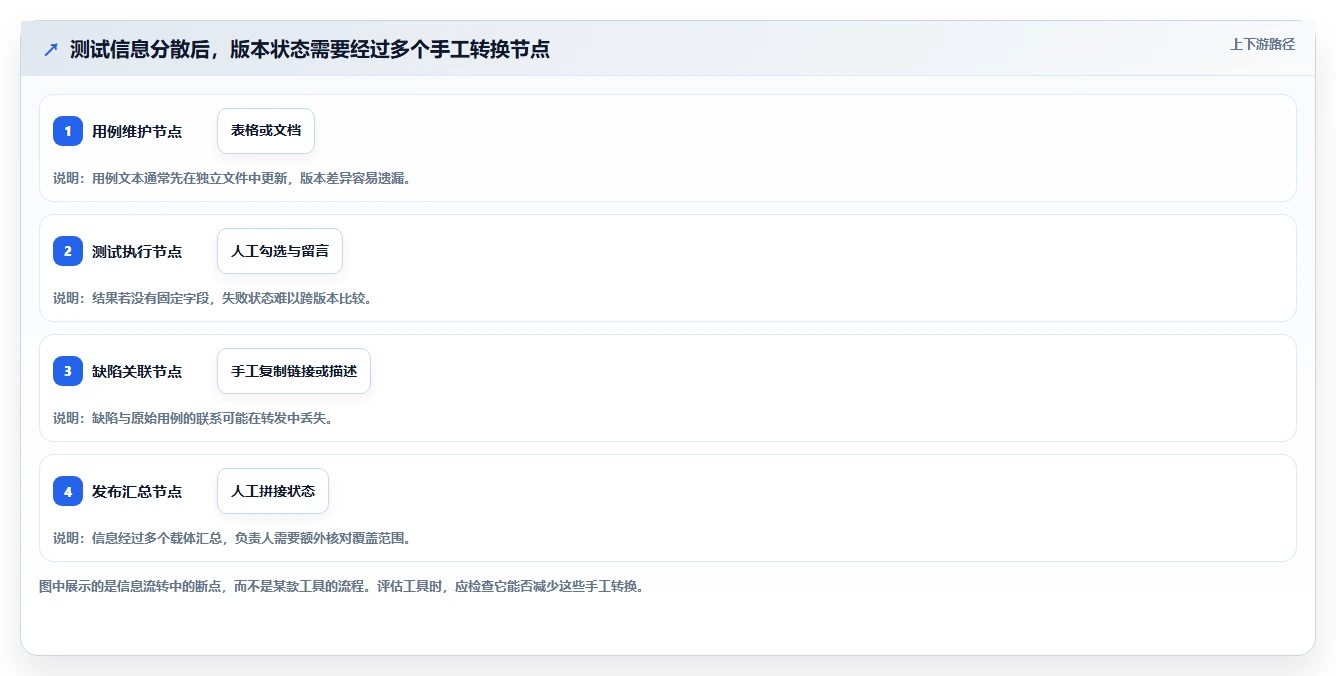
Task: Click the 缺陷关联节点 label
Action: 137,371
